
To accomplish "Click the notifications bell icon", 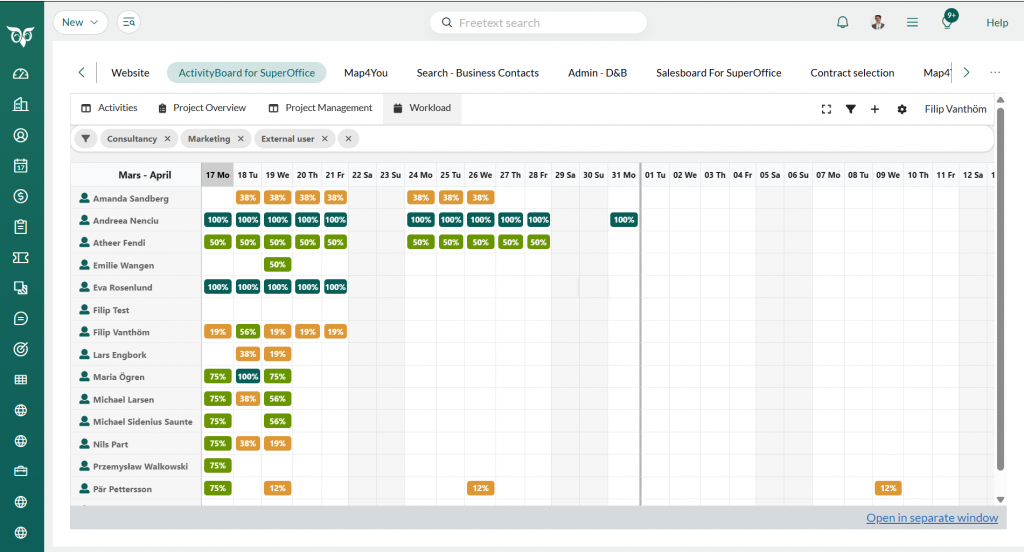I will click(842, 22).
